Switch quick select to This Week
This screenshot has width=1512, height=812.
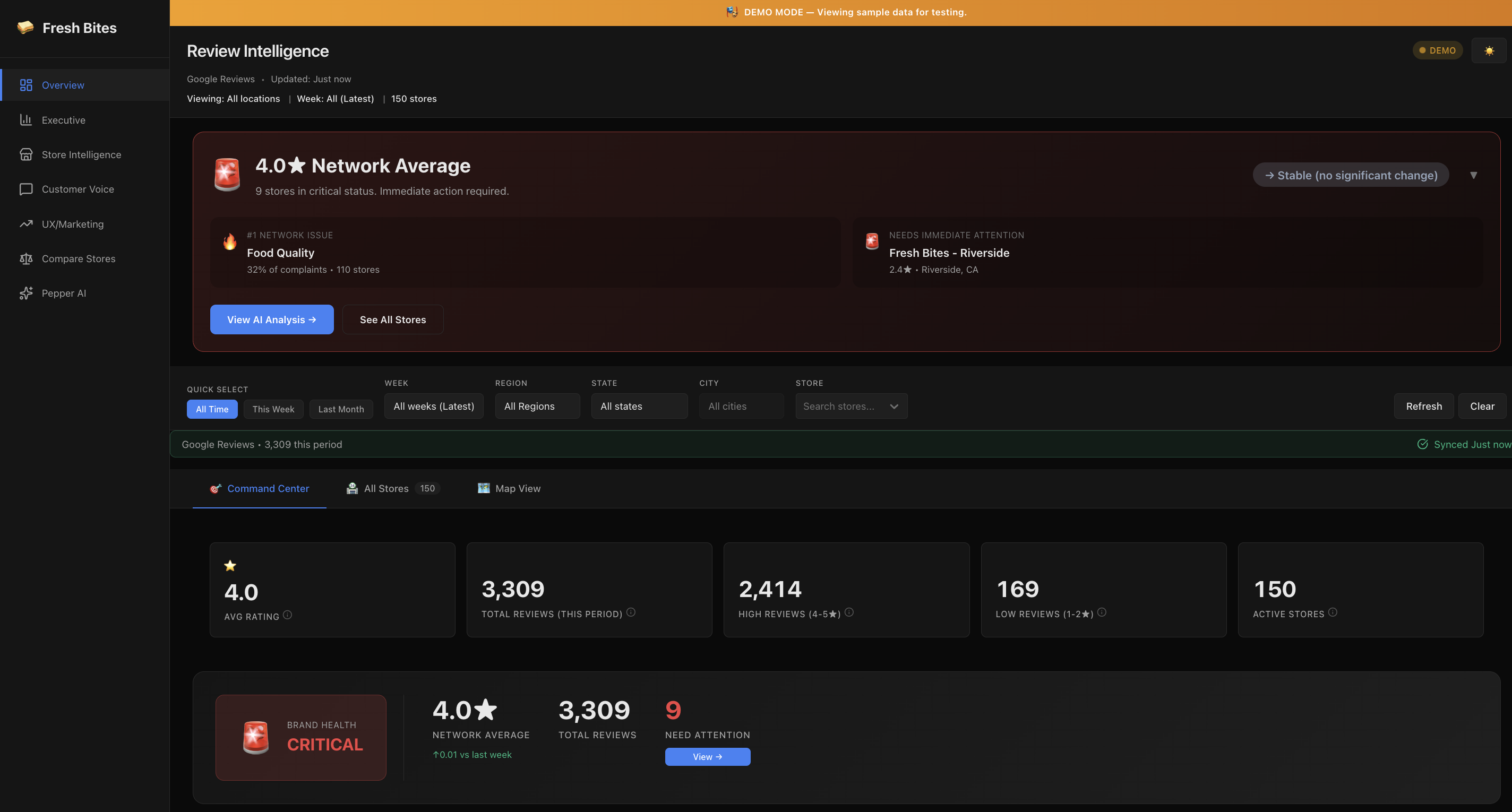pyautogui.click(x=273, y=409)
